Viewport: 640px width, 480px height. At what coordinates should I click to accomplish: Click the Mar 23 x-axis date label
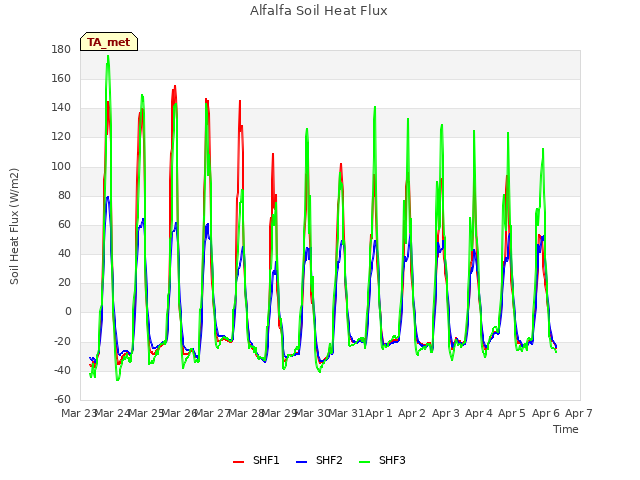78,413
